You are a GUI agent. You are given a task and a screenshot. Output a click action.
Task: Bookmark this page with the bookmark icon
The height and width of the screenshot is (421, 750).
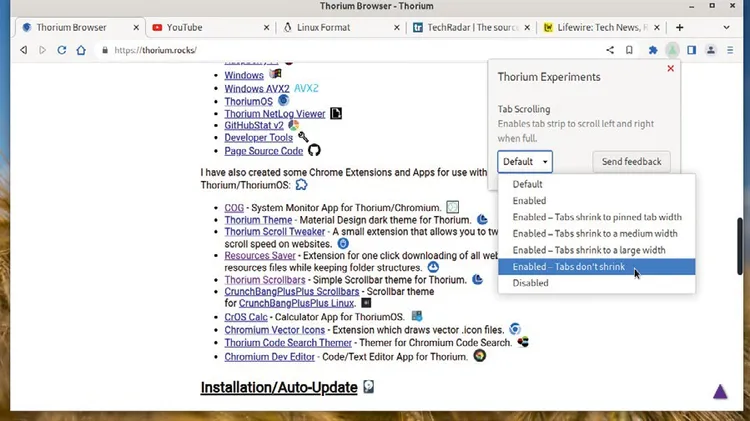[629, 50]
